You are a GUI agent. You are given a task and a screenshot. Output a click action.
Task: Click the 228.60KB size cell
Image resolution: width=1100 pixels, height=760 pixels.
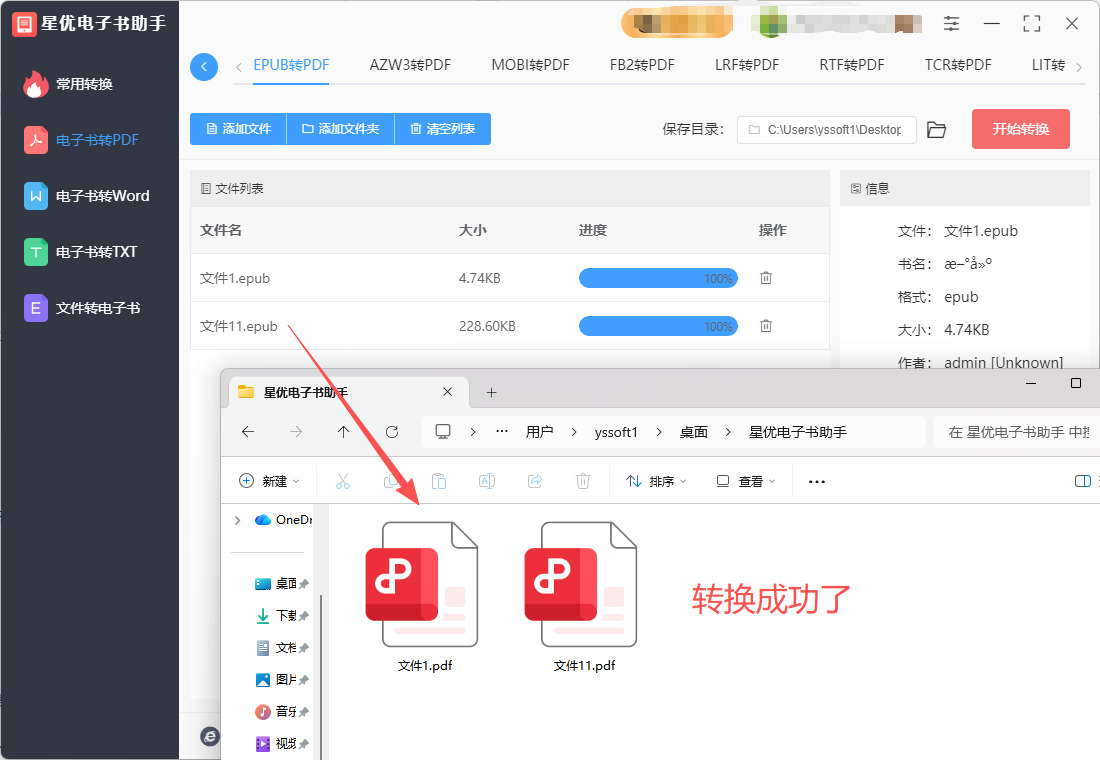coord(487,326)
